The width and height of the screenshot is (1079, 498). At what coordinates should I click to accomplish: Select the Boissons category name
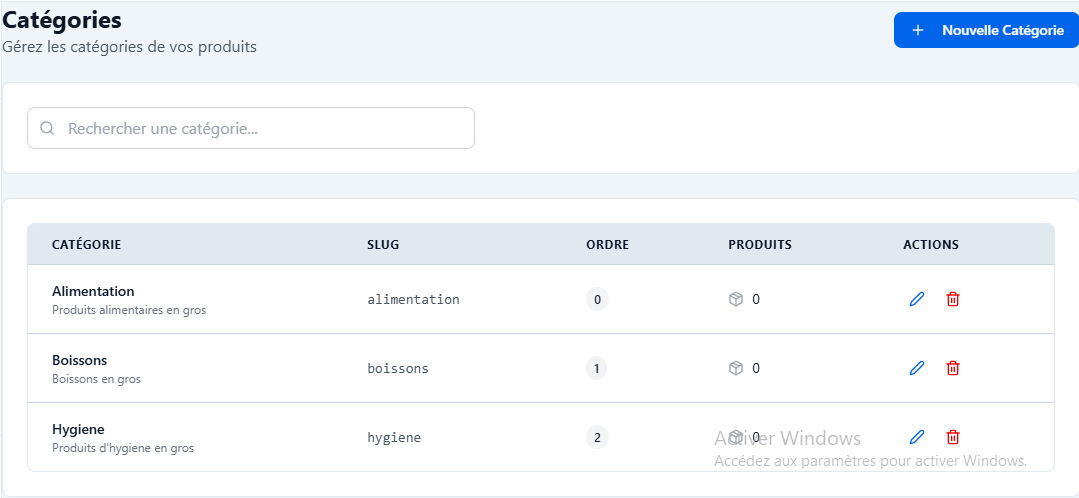pyautogui.click(x=80, y=360)
